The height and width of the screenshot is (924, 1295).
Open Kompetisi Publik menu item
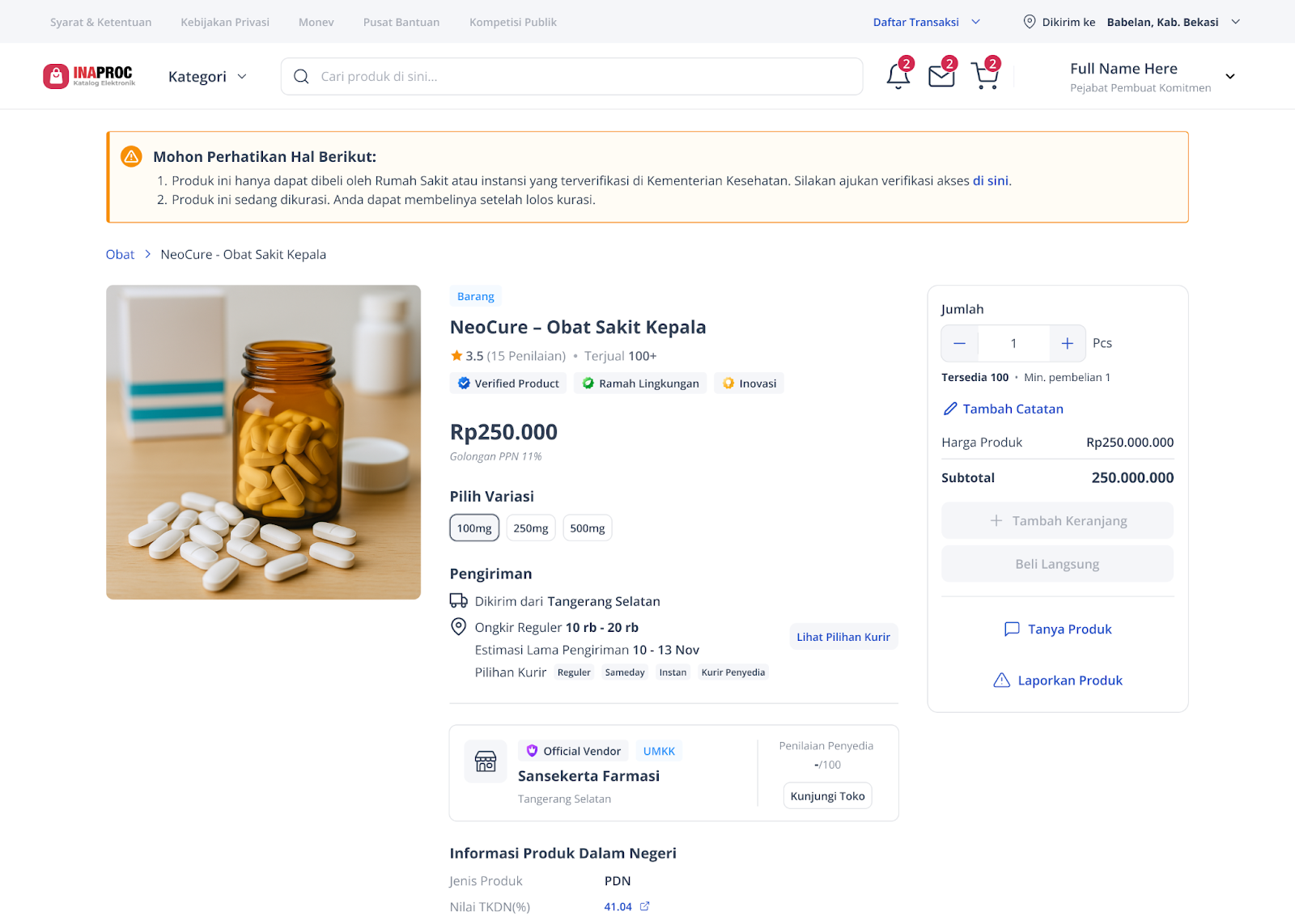click(513, 22)
